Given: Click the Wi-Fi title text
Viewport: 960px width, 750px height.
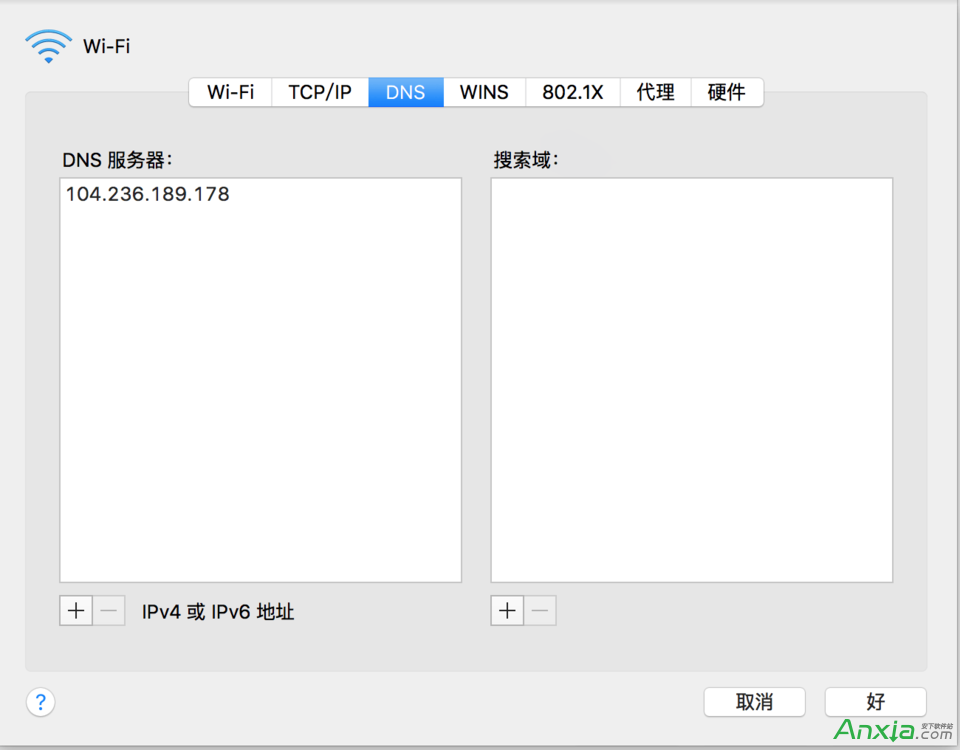Looking at the screenshot, I should [x=107, y=47].
